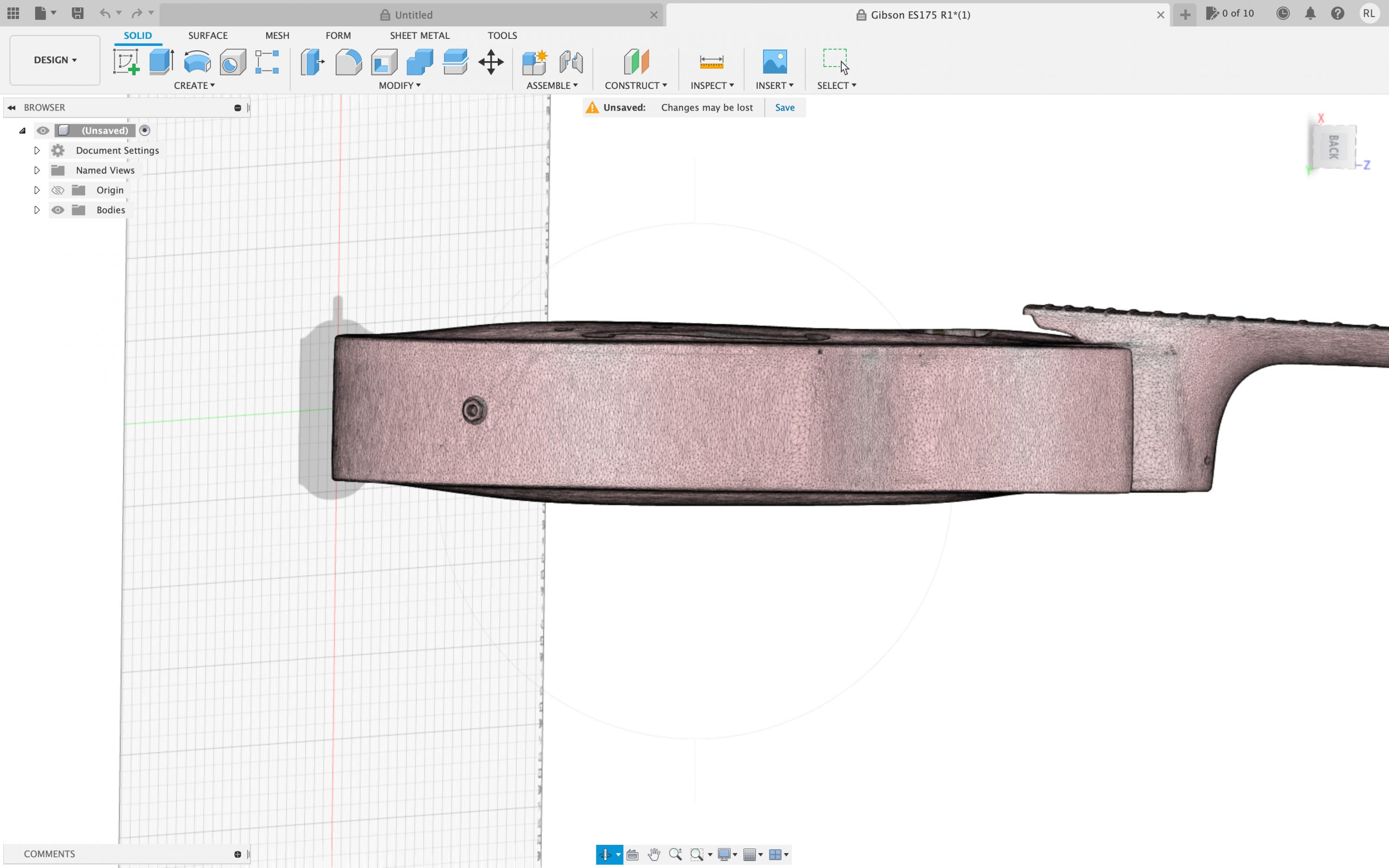The width and height of the screenshot is (1389, 868).
Task: Activate the Unsaved component radio button
Action: [x=144, y=130]
